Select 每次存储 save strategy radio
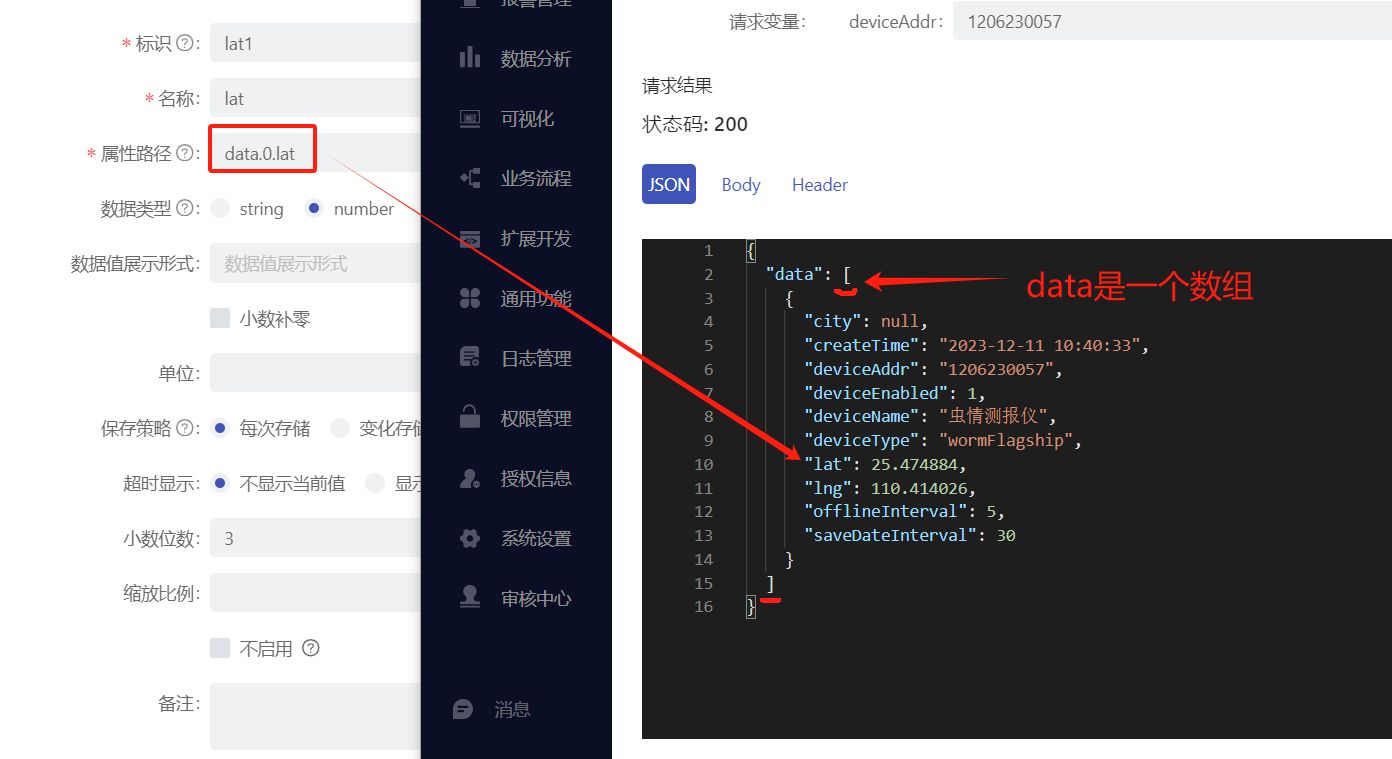1392x759 pixels. point(220,428)
